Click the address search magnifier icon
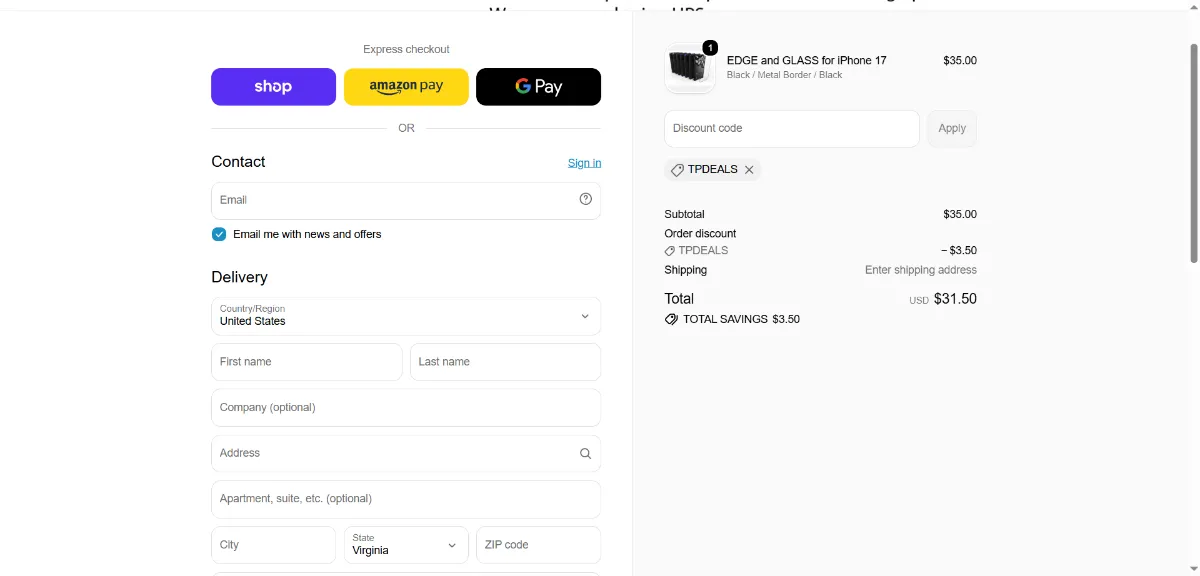The width and height of the screenshot is (1200, 576). pos(586,453)
